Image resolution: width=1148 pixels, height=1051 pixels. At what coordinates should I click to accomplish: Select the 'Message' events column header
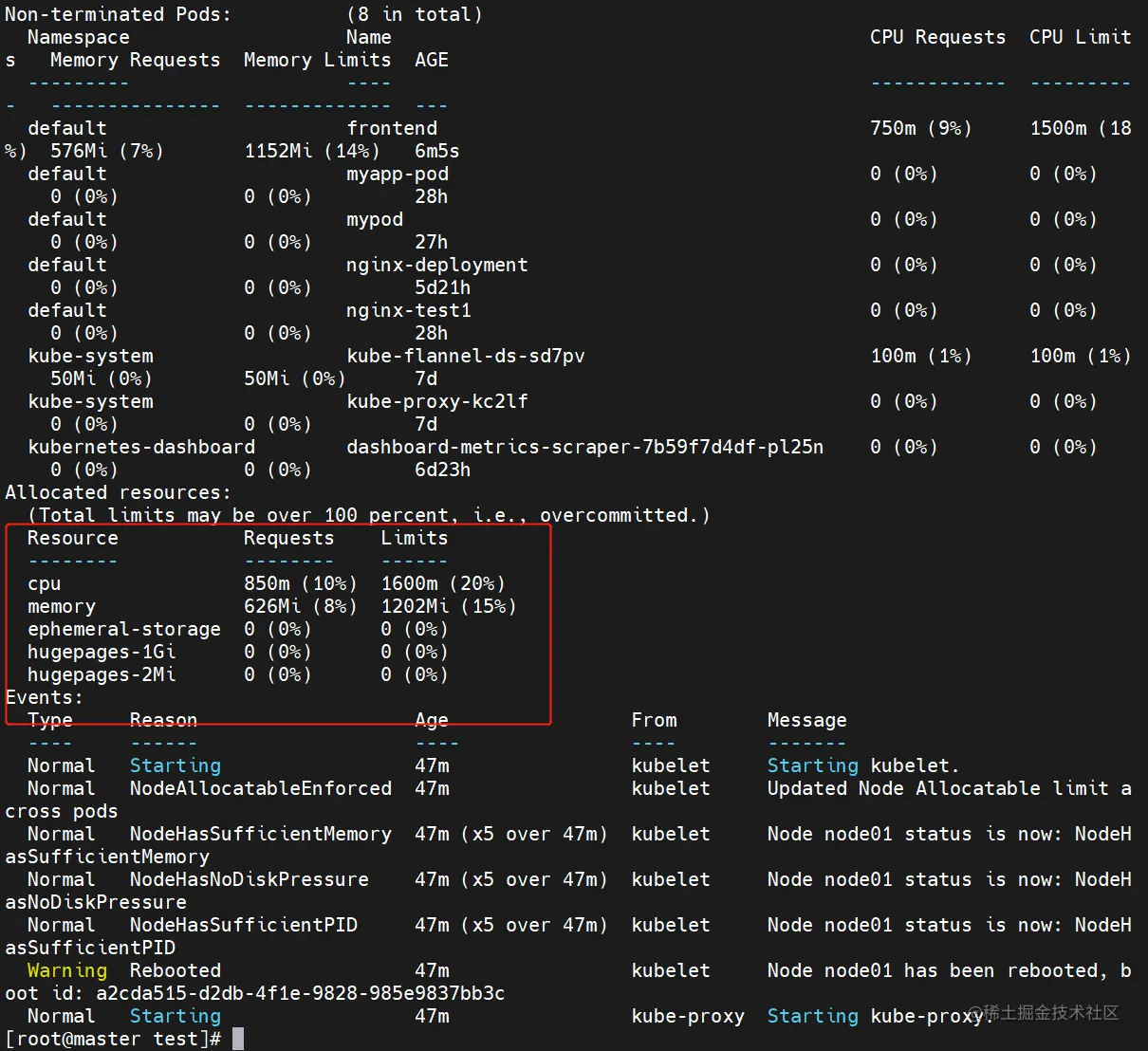pyautogui.click(x=807, y=721)
